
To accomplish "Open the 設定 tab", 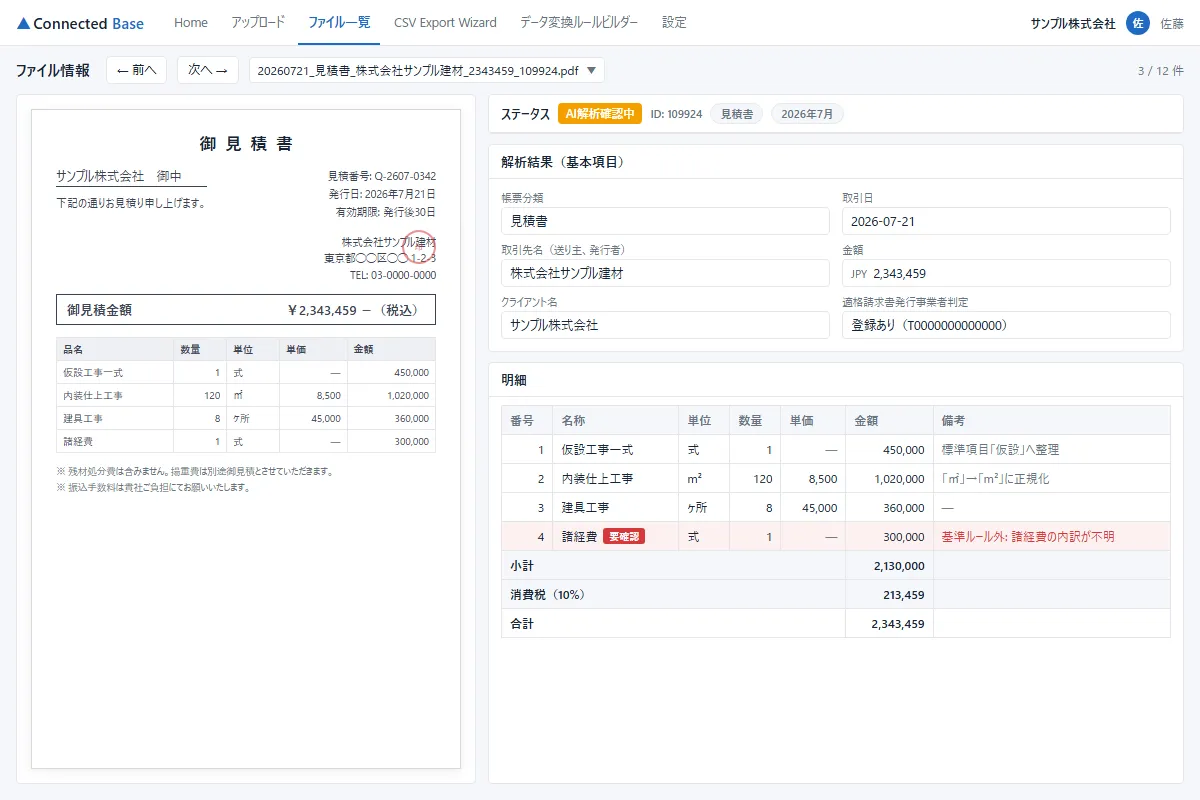I will click(x=674, y=22).
